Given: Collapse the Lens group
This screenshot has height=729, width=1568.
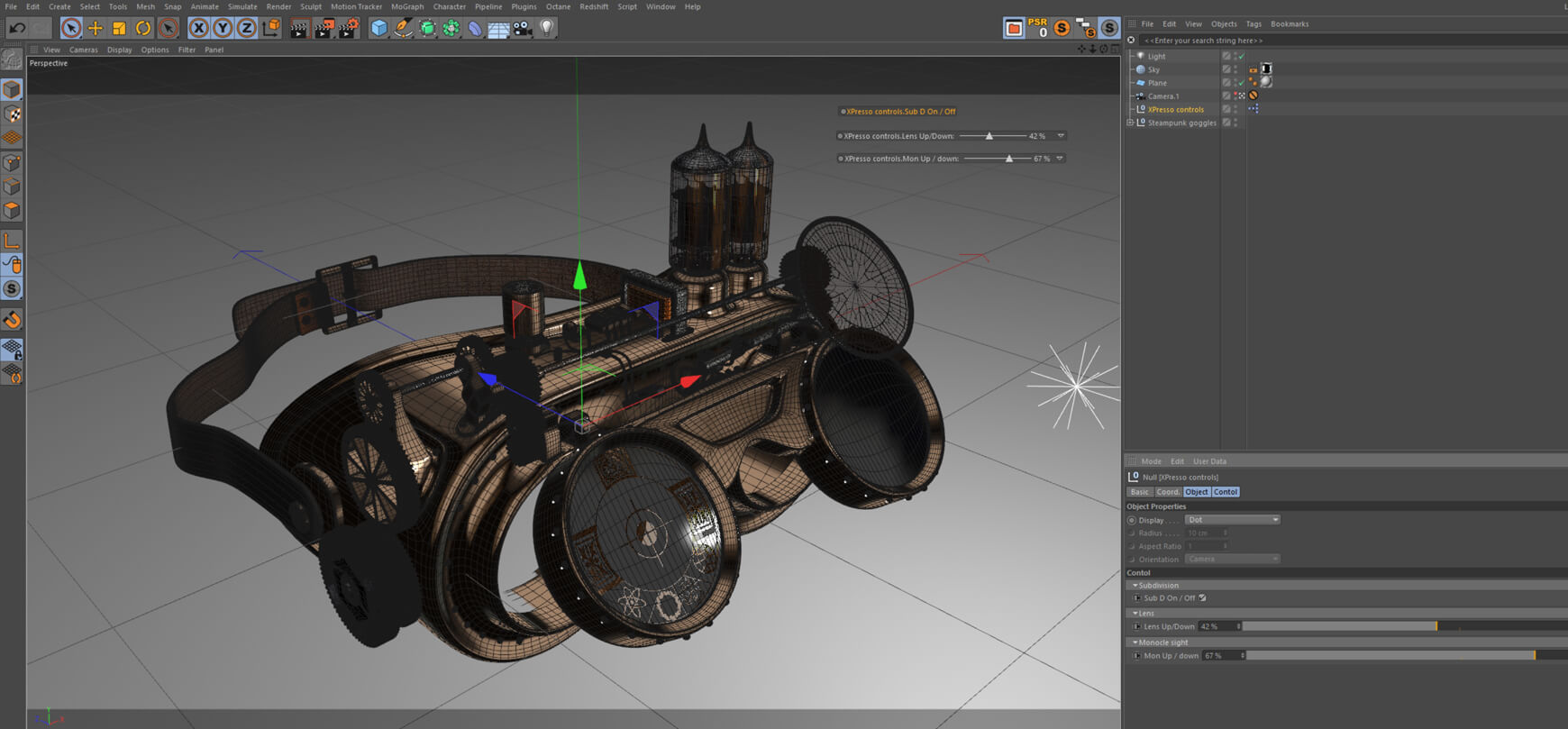Looking at the screenshot, I should point(1135,614).
